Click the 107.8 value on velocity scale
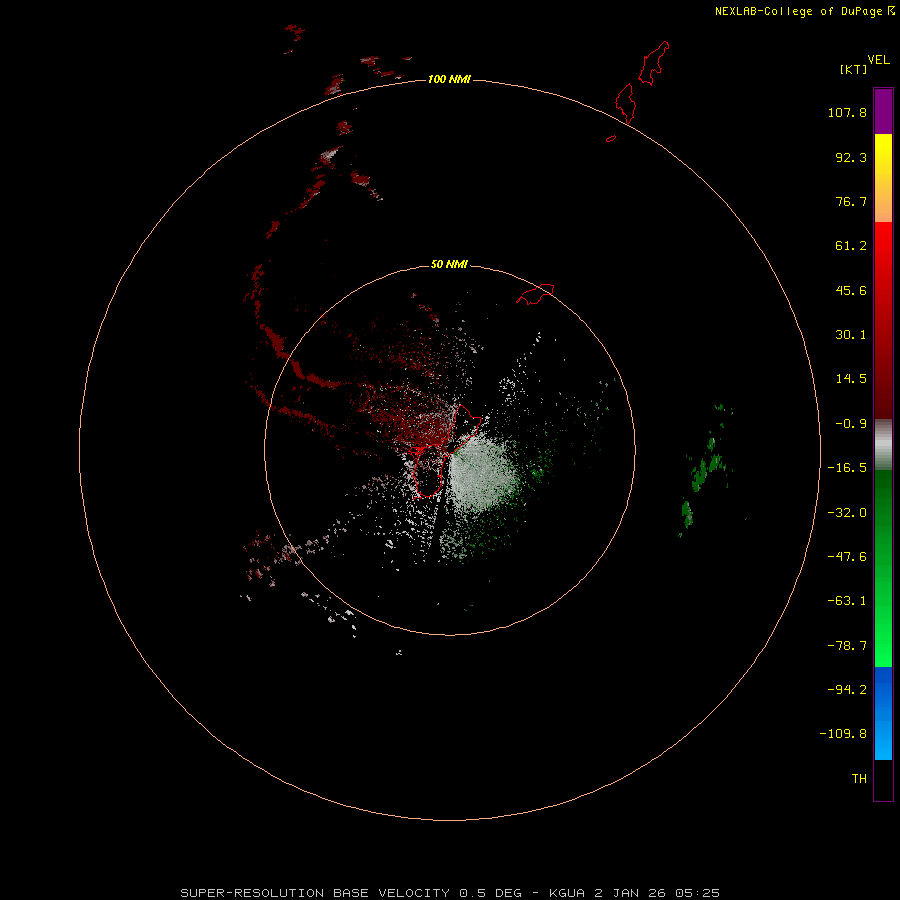 coord(847,112)
